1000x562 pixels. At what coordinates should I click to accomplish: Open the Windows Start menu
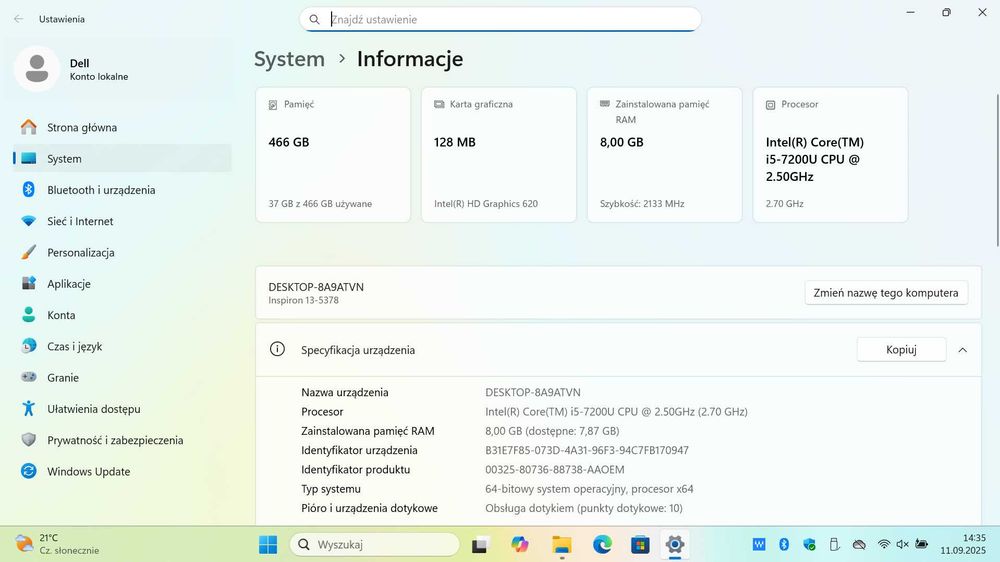point(268,545)
